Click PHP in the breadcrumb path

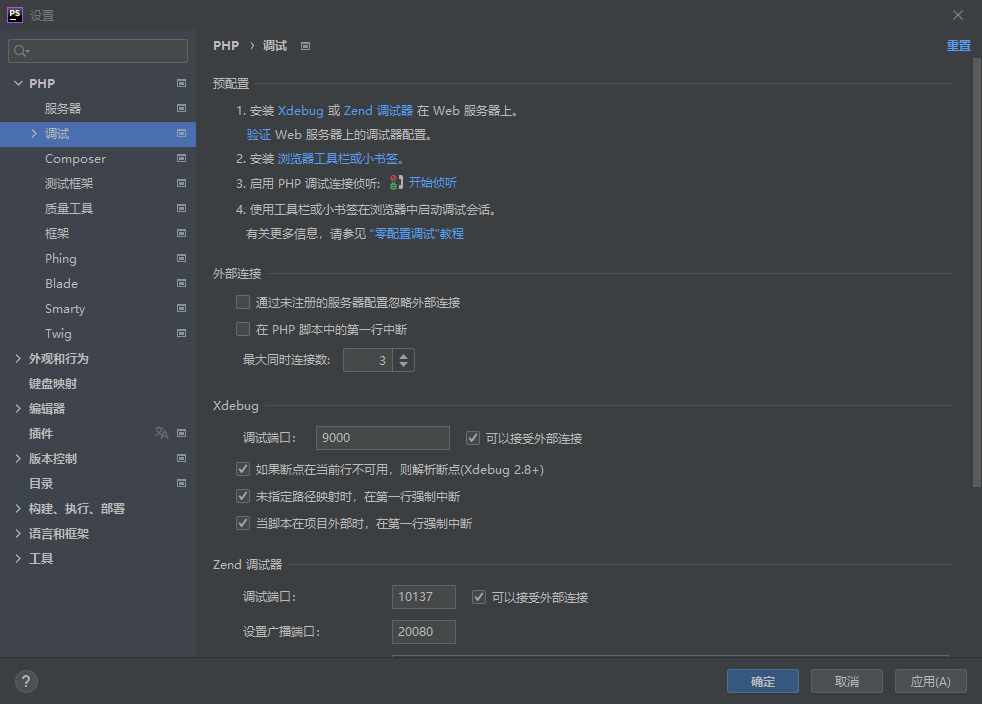point(225,45)
